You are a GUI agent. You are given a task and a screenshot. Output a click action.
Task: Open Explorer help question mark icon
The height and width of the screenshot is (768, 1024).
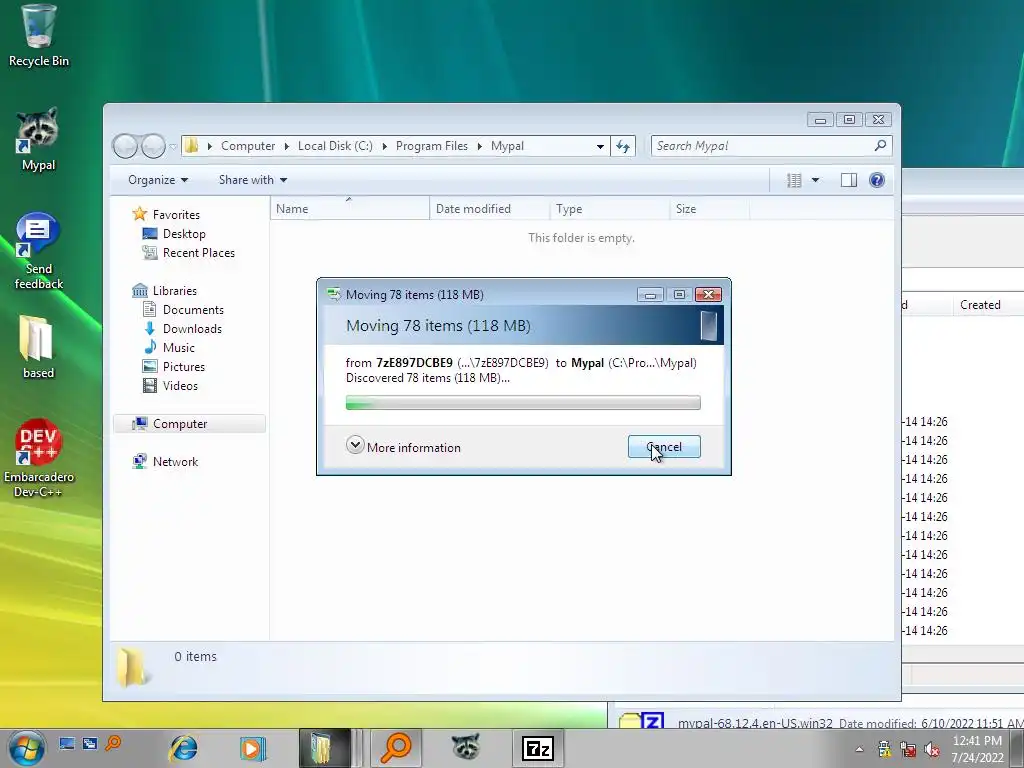click(877, 180)
